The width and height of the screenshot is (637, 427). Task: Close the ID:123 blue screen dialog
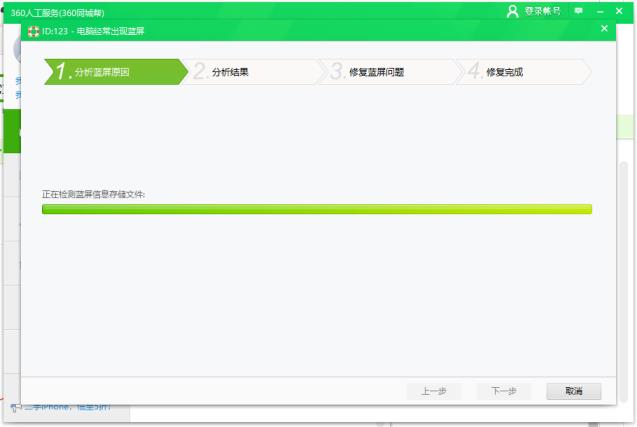click(604, 29)
